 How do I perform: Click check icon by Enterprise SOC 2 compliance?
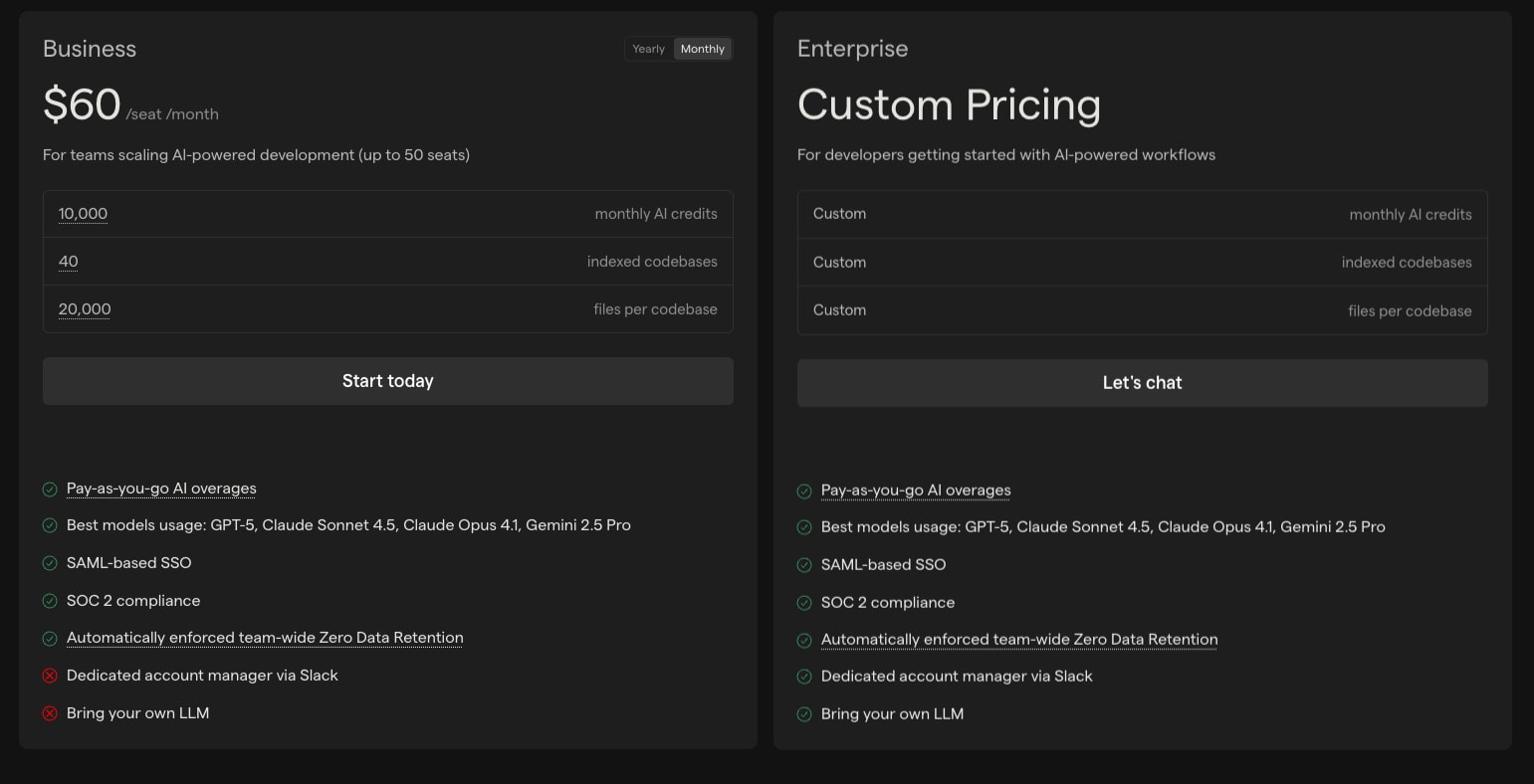804,603
